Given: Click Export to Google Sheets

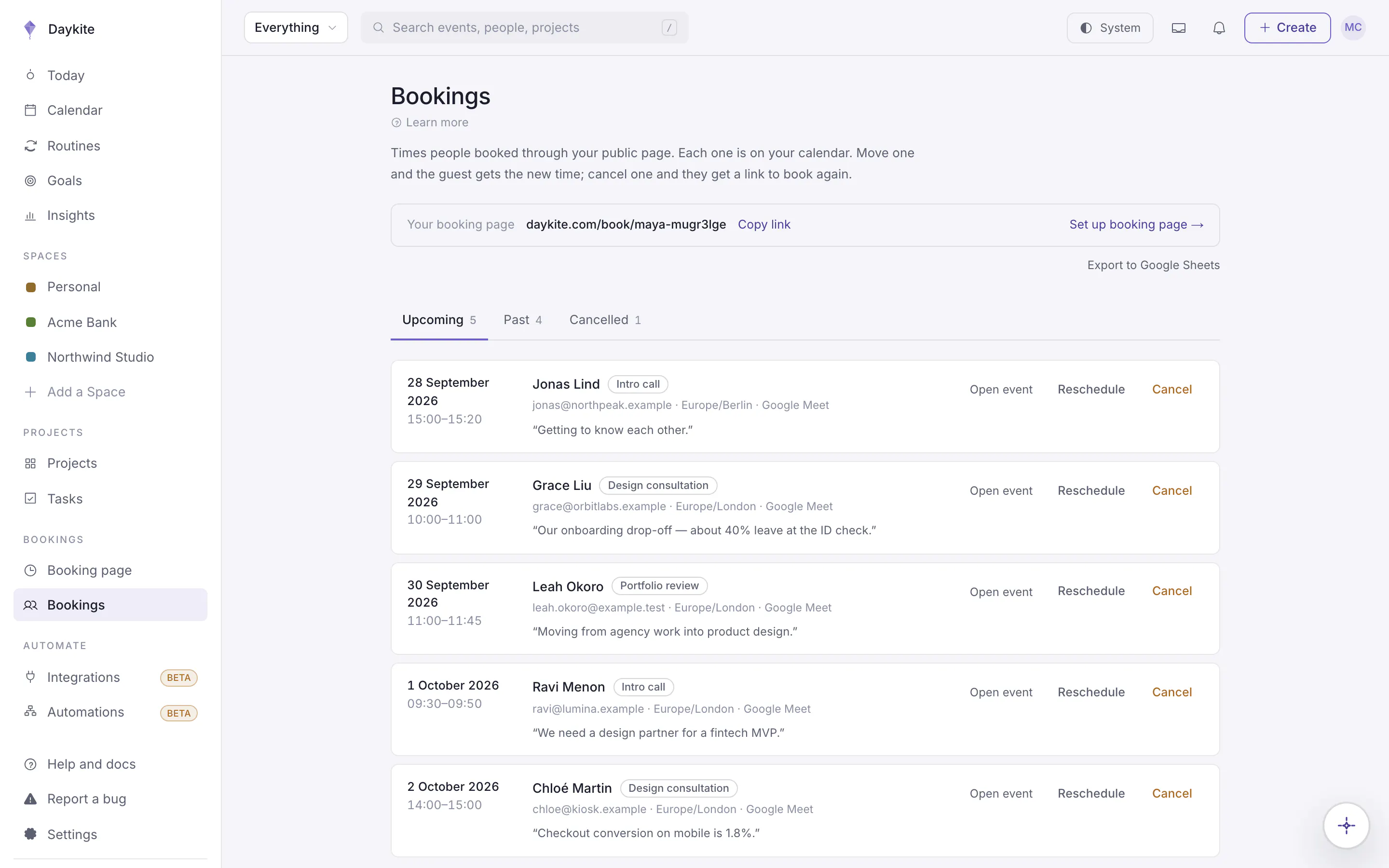Looking at the screenshot, I should pyautogui.click(x=1153, y=265).
